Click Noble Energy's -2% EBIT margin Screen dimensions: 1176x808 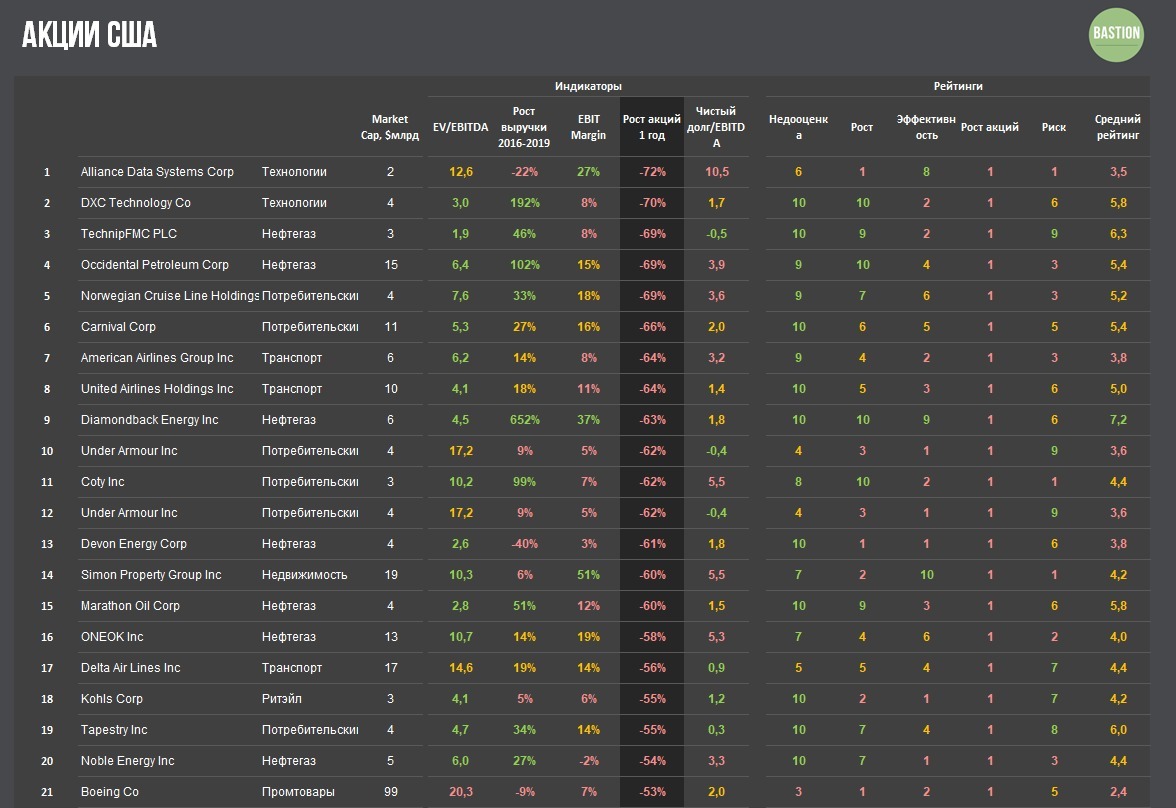click(588, 761)
